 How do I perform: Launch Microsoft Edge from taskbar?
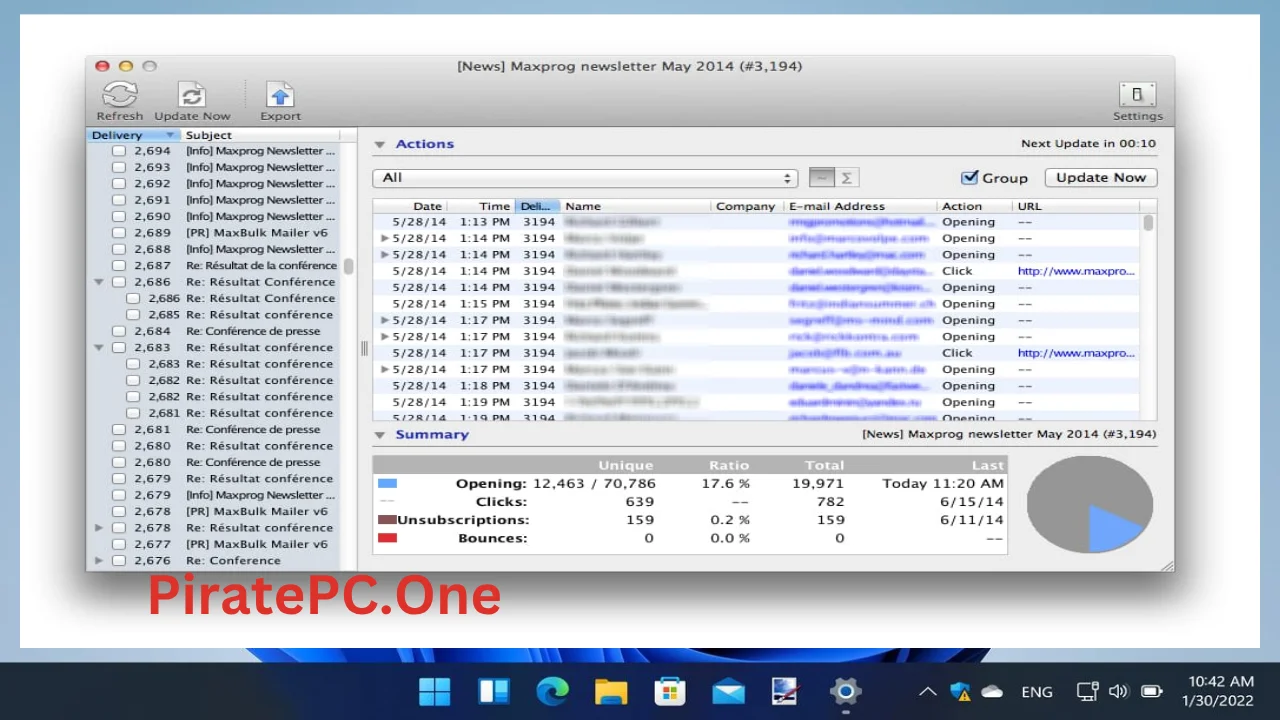[552, 691]
